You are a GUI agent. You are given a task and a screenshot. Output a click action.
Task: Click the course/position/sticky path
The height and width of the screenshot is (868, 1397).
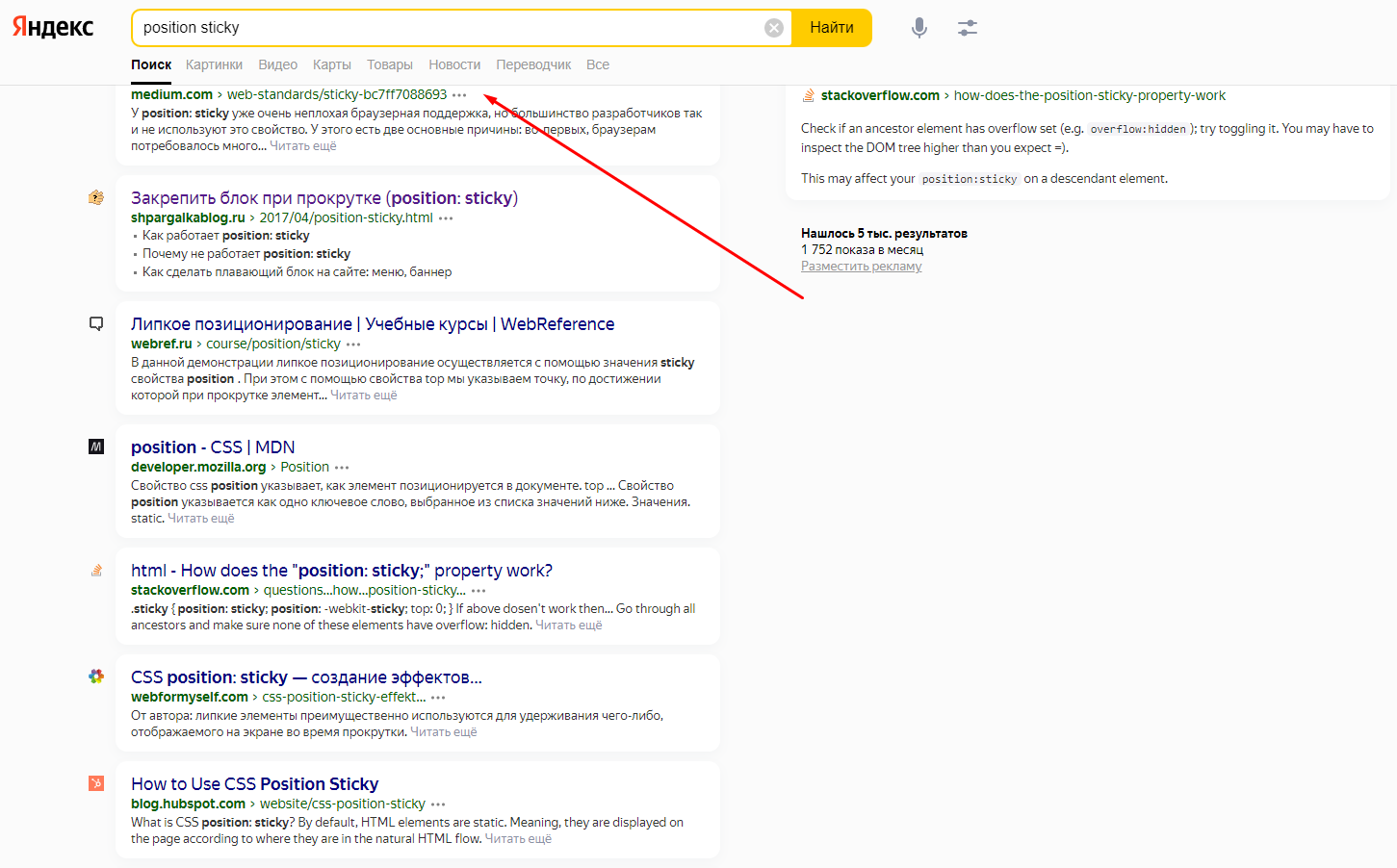[273, 344]
